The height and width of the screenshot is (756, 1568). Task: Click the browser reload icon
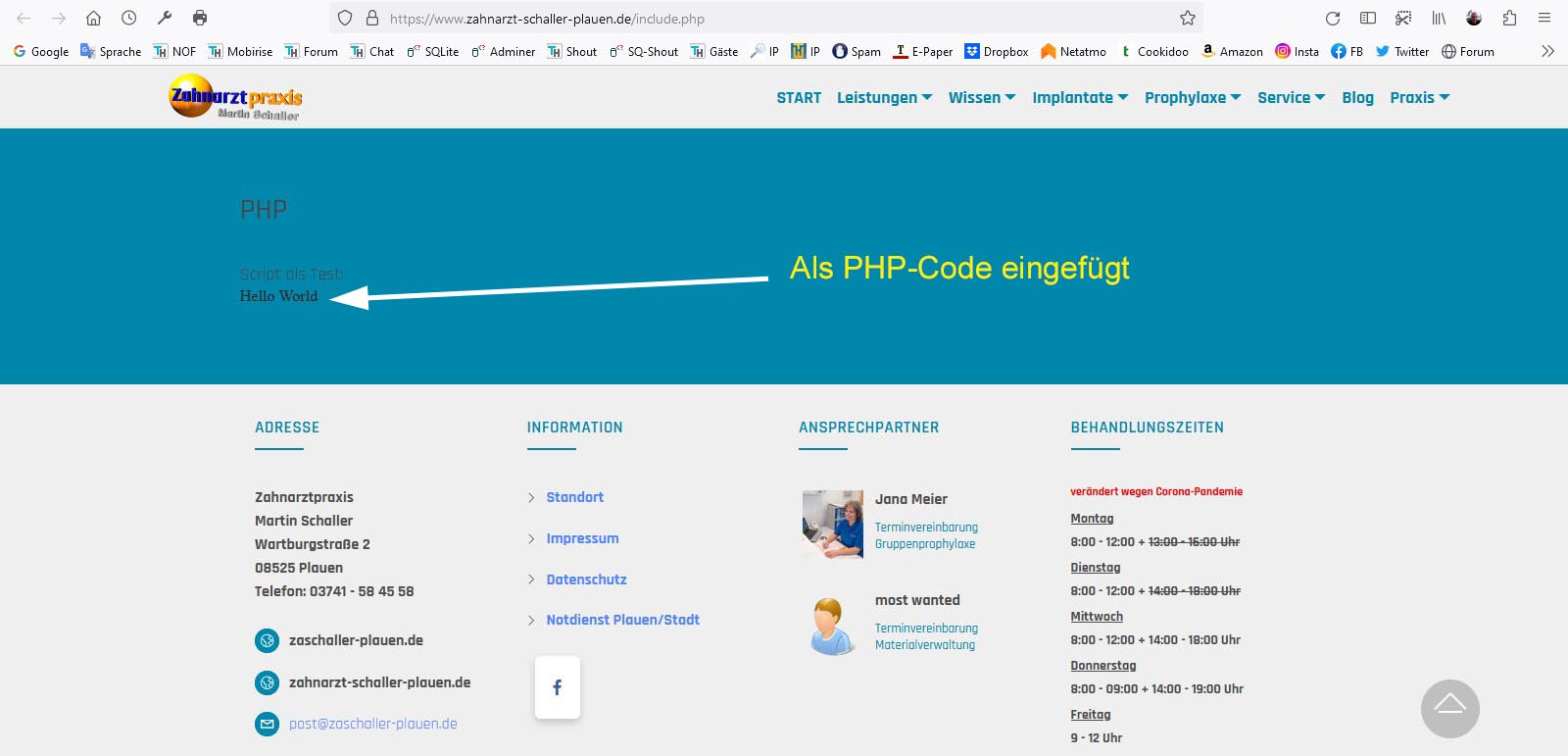click(x=1332, y=19)
